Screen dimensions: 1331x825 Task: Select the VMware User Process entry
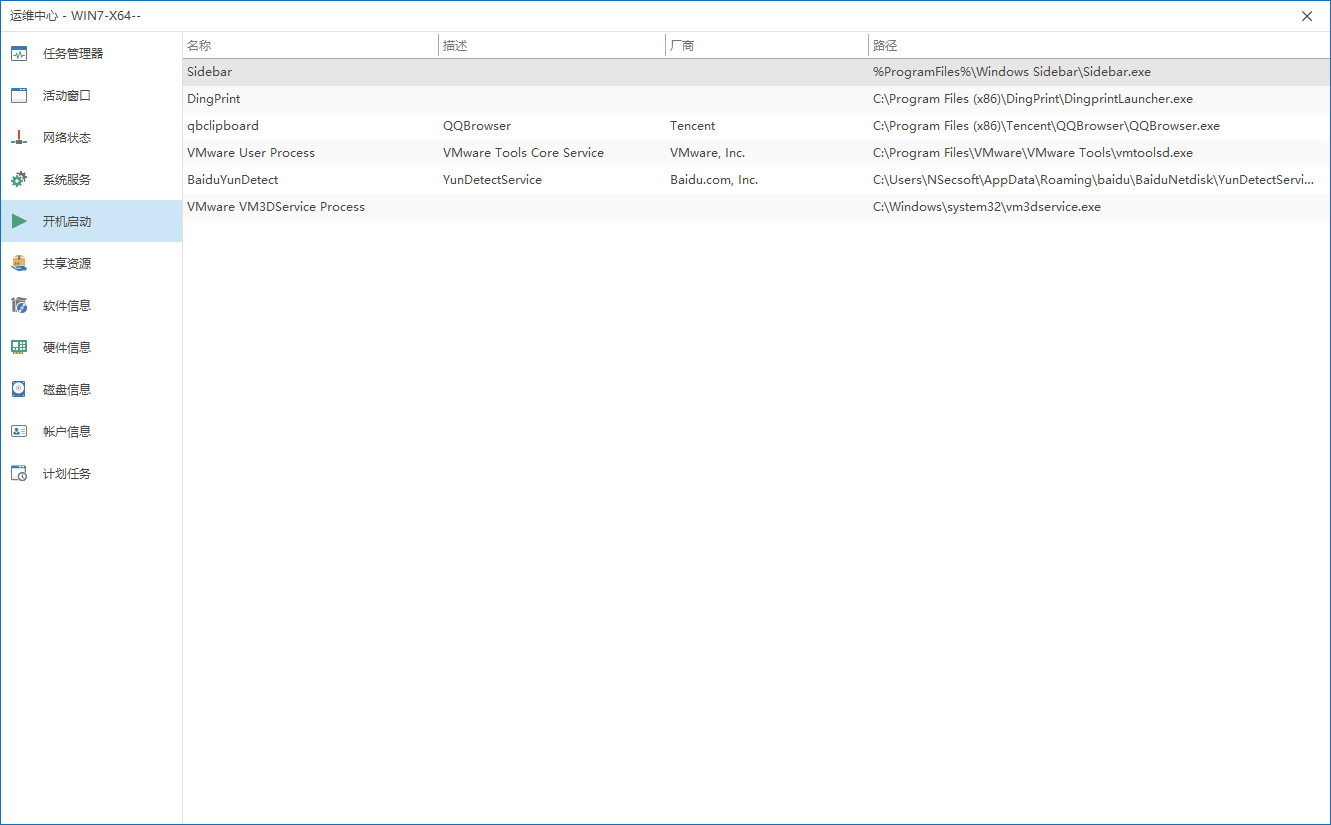(756, 153)
